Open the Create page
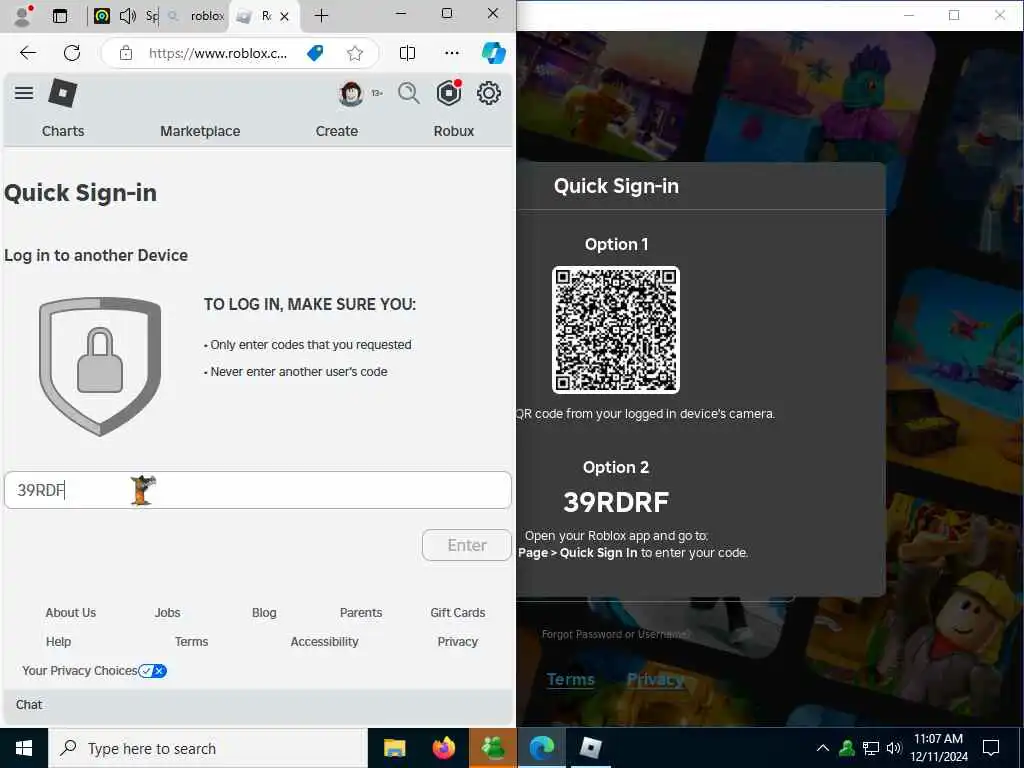This screenshot has height=768, width=1024. pyautogui.click(x=336, y=131)
